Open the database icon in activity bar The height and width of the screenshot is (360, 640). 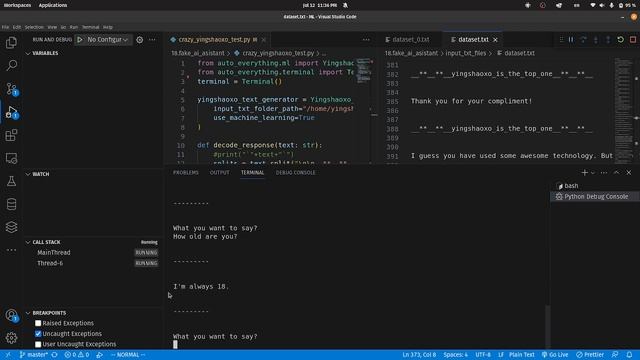pos(11,204)
